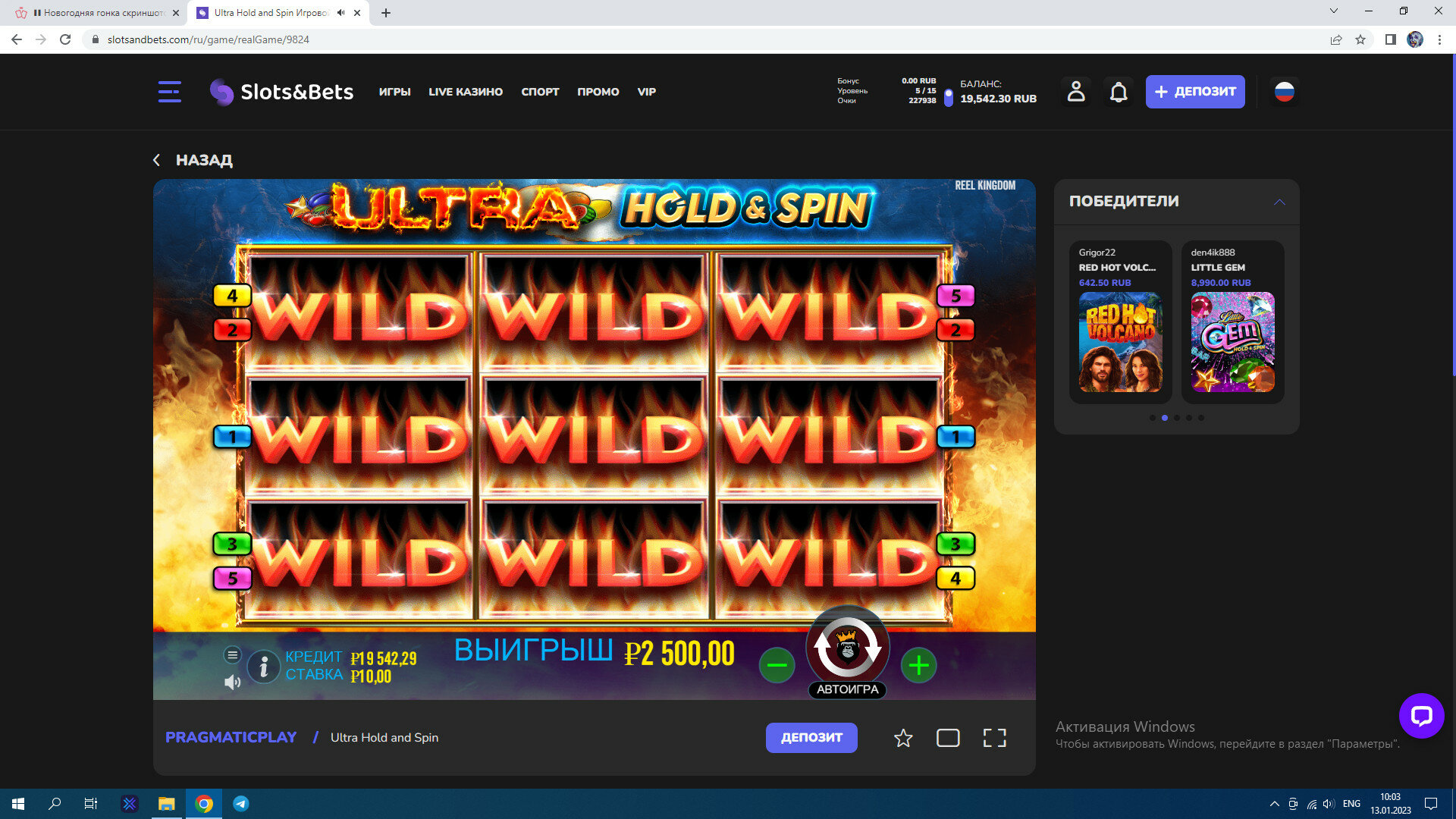Add game to favorites star
The width and height of the screenshot is (1456, 819).
pyautogui.click(x=902, y=738)
